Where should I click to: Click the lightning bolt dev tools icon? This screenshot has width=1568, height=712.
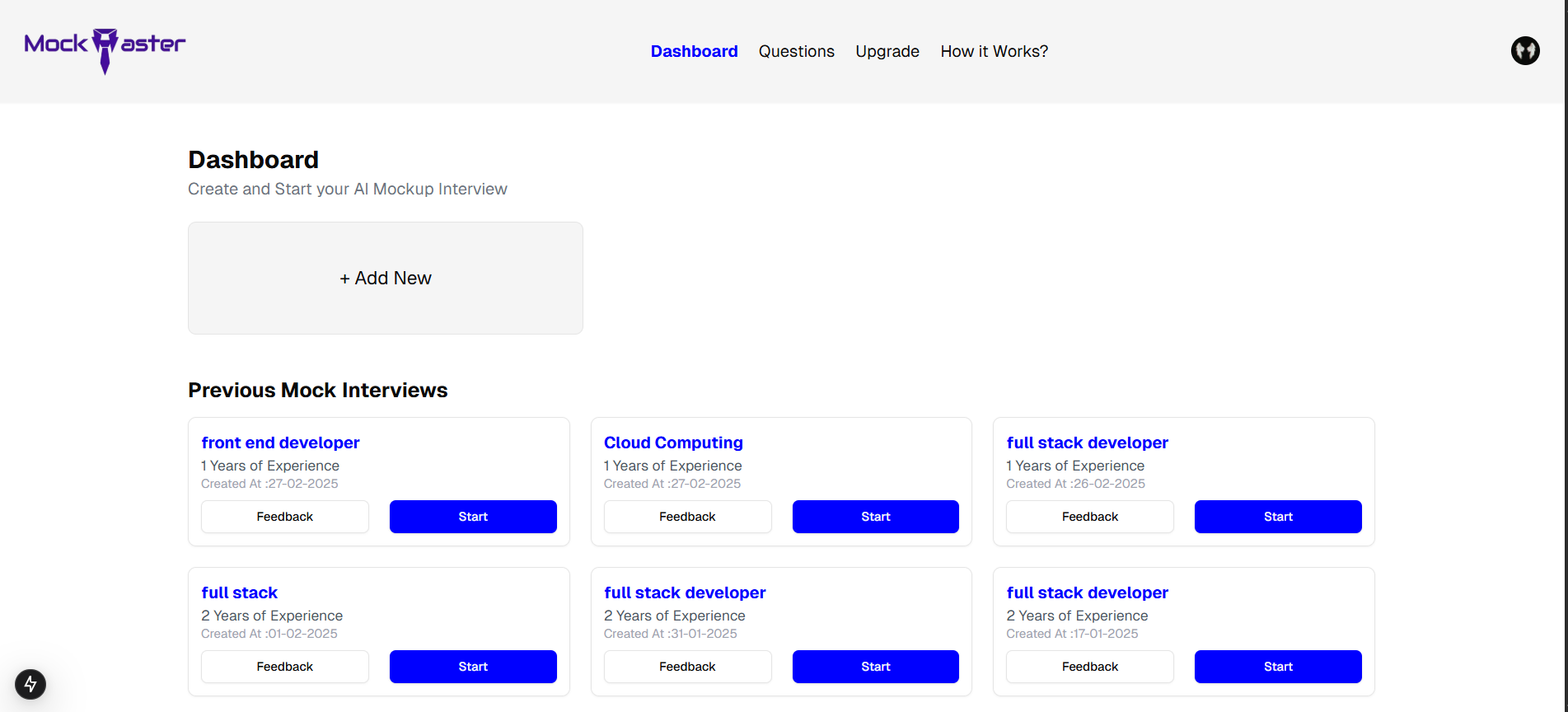tap(30, 684)
